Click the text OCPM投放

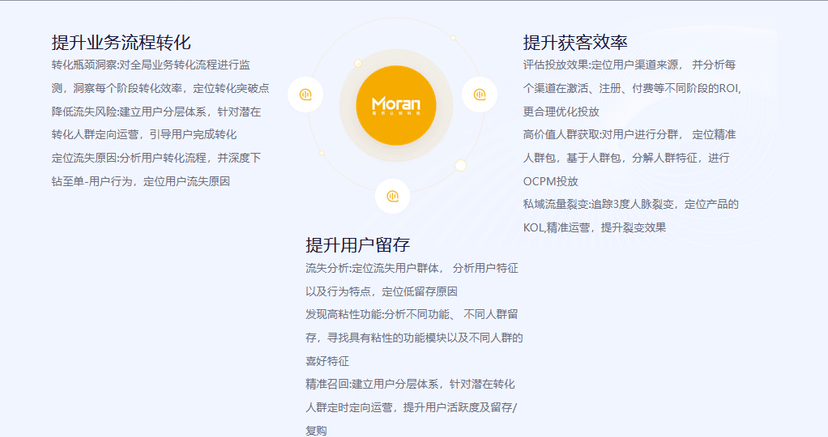[551, 181]
